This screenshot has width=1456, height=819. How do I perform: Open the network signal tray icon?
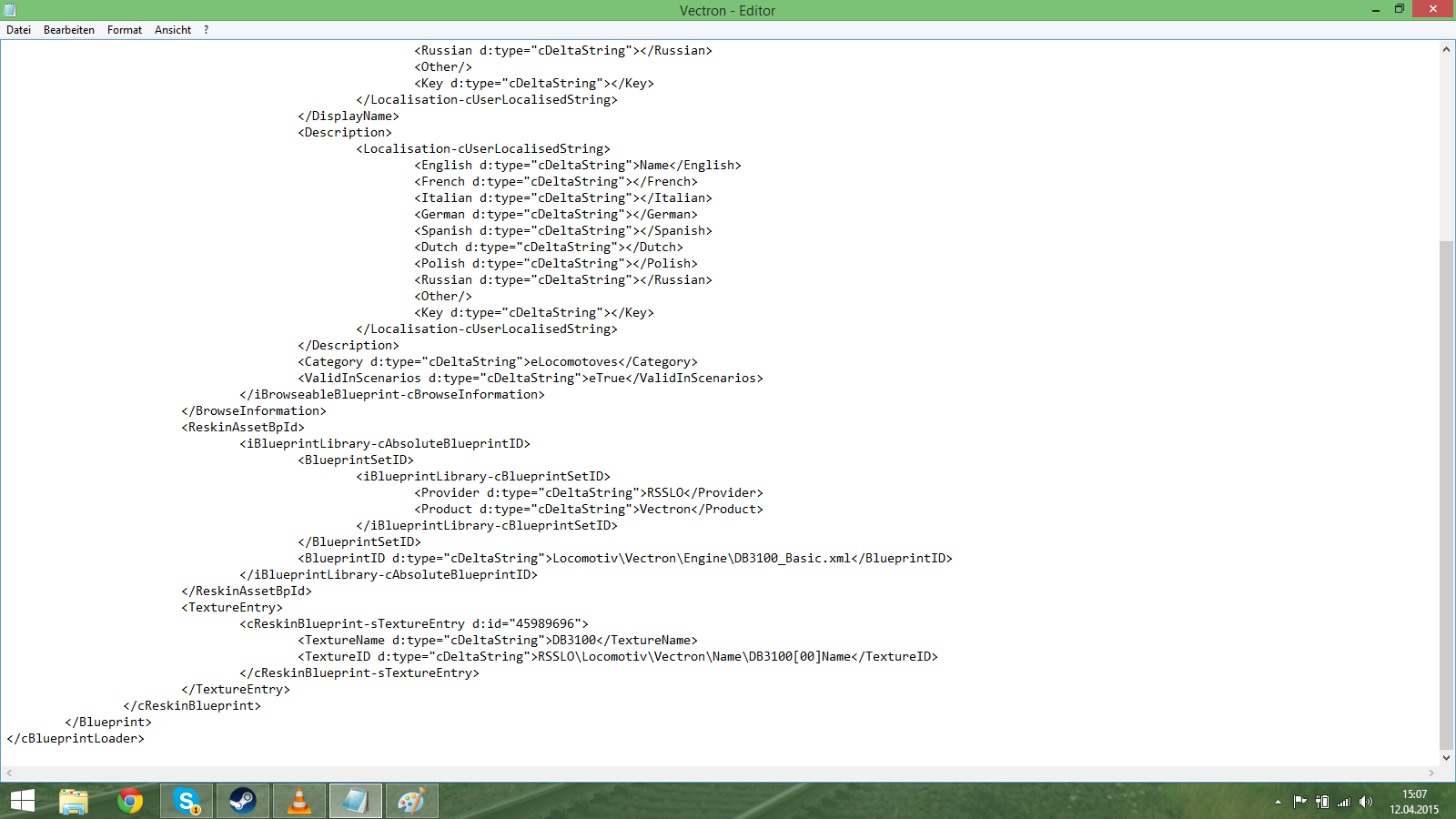[x=1343, y=802]
